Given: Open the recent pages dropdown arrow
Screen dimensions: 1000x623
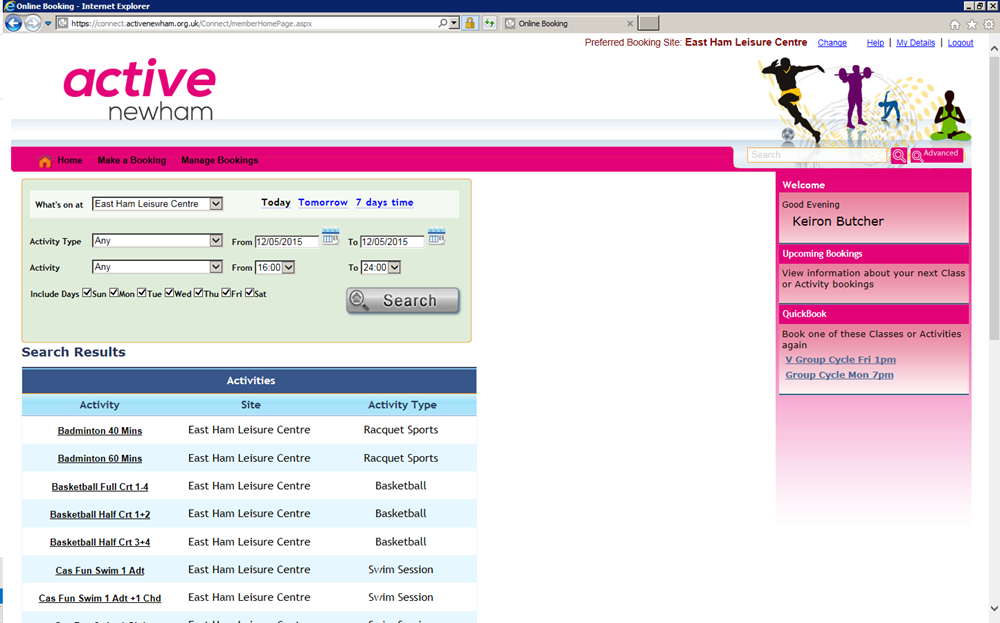Looking at the screenshot, I should point(48,24).
